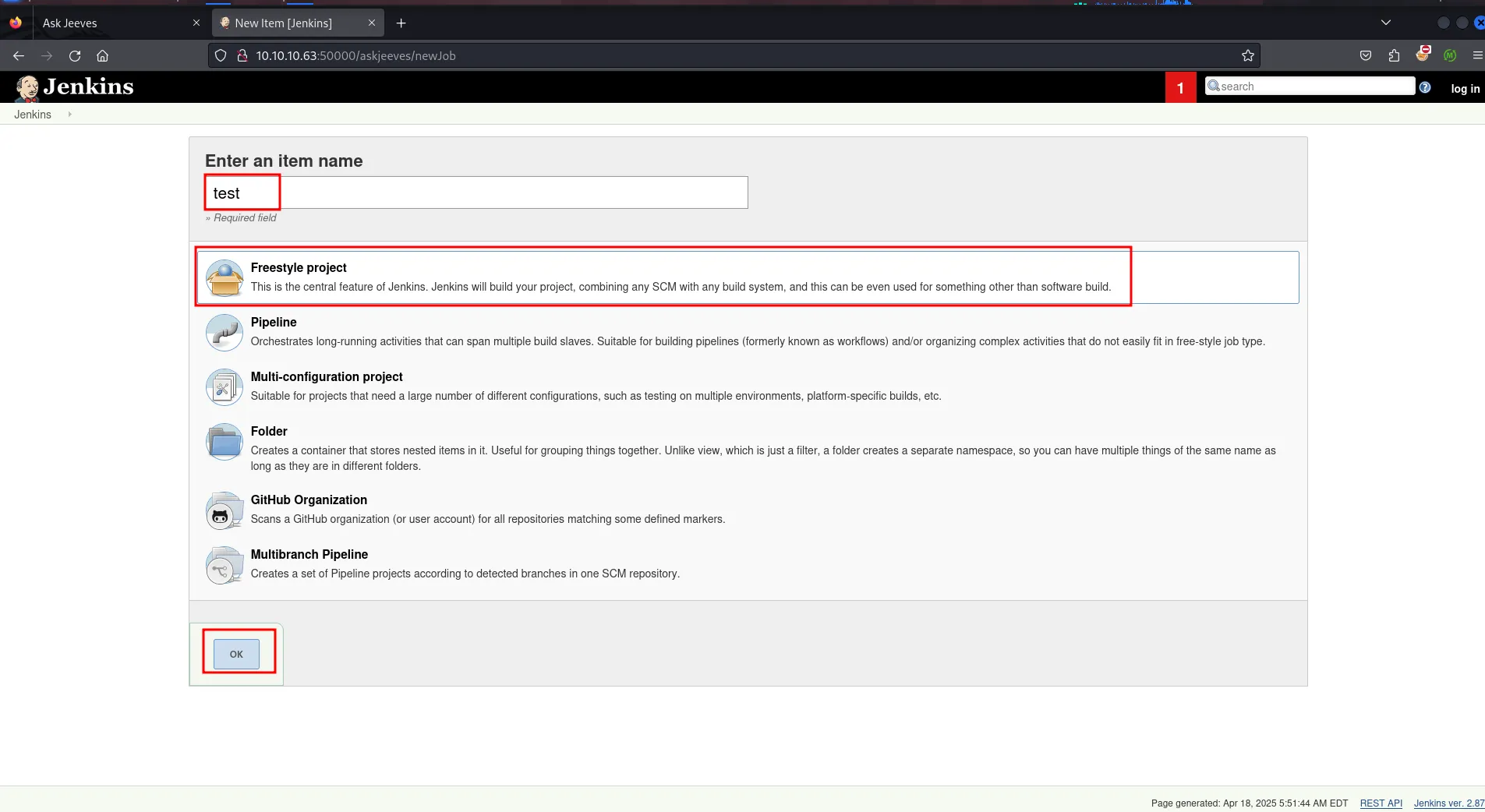Select the Folder title
Screen dimensions: 1485x812
pyautogui.click(x=269, y=431)
